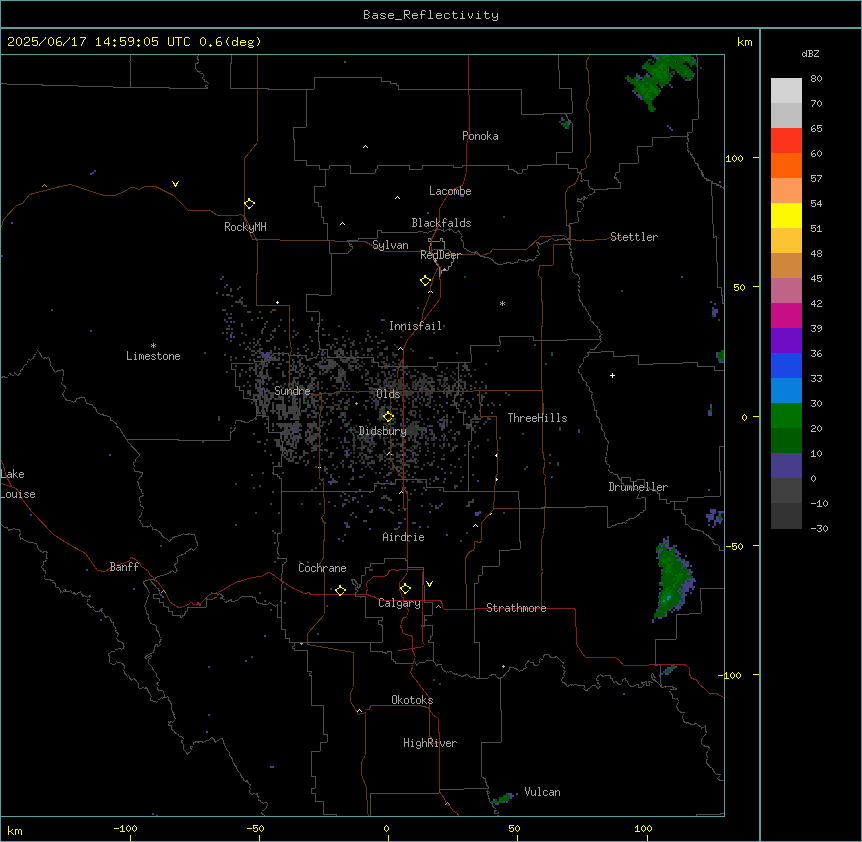Click the yellow diamond marker near Olds
Image resolution: width=862 pixels, height=842 pixels.
[388, 416]
